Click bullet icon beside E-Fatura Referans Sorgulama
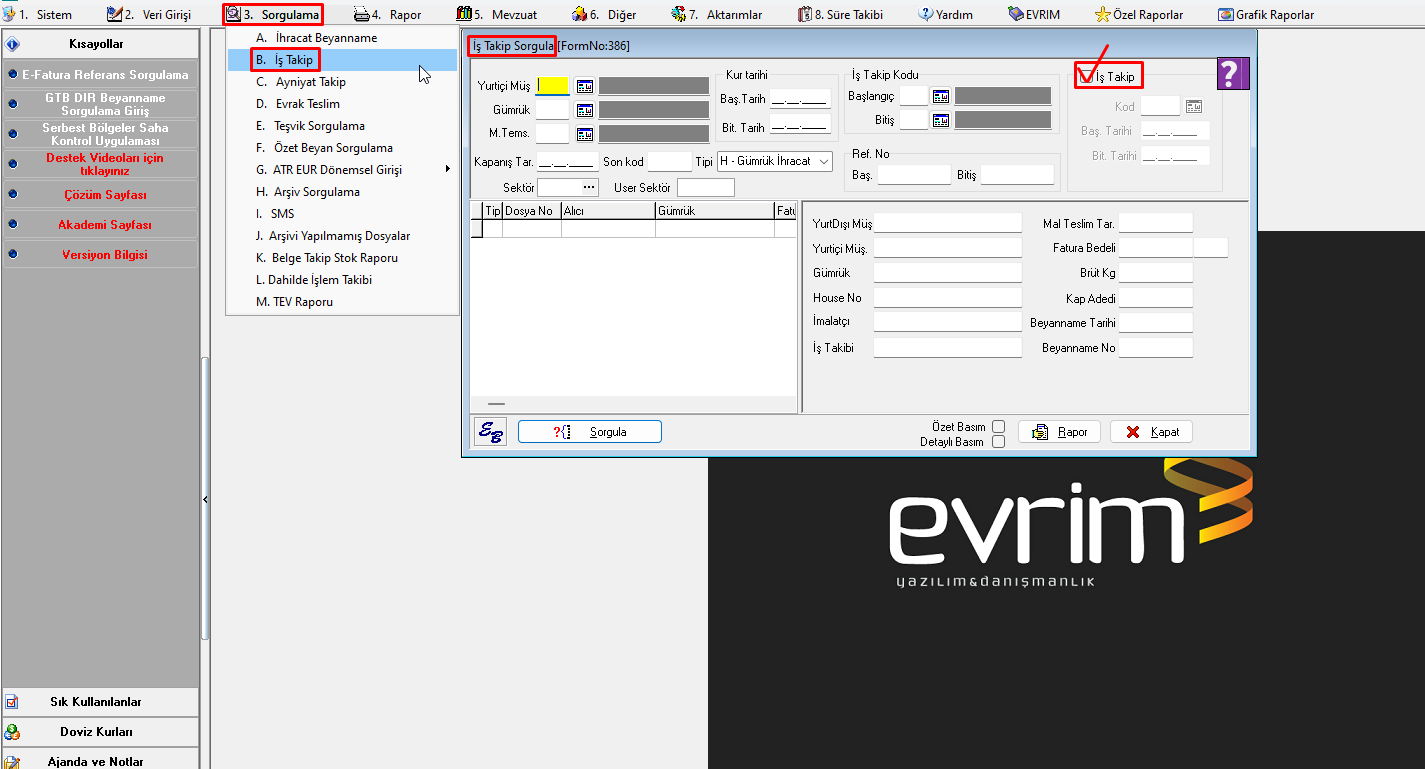 click(x=12, y=75)
